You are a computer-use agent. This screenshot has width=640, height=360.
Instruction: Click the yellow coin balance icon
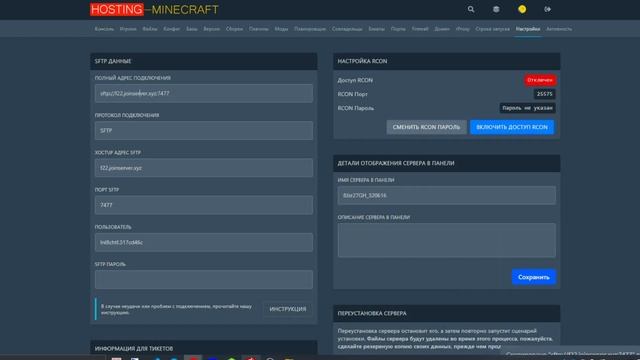pyautogui.click(x=522, y=9)
